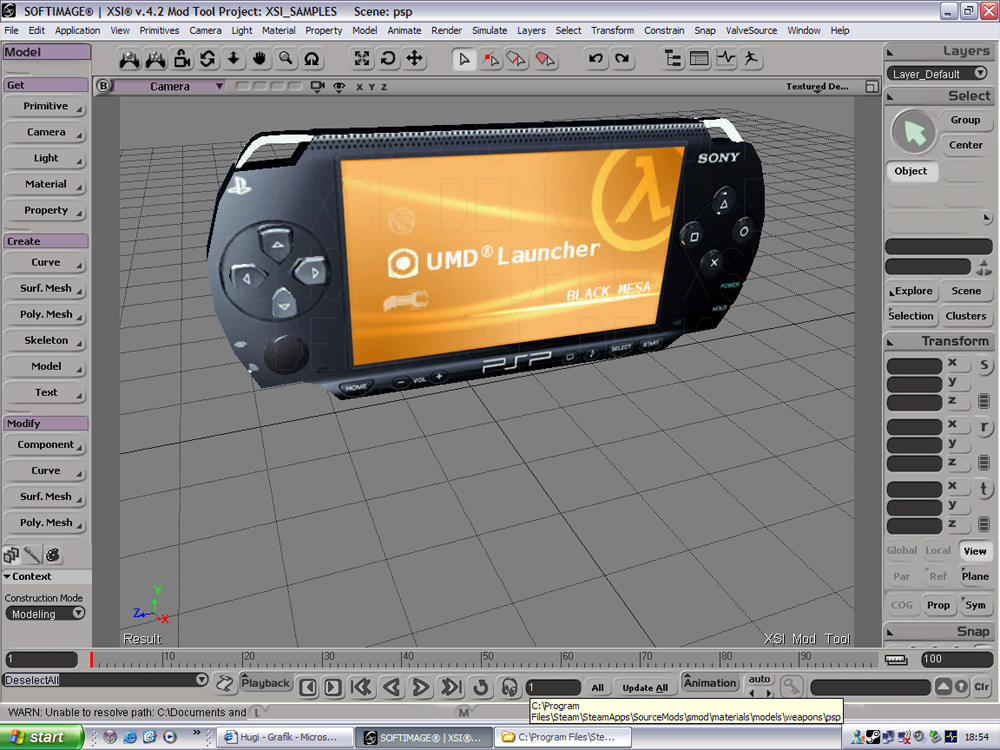Toggle the auto key button

click(759, 679)
